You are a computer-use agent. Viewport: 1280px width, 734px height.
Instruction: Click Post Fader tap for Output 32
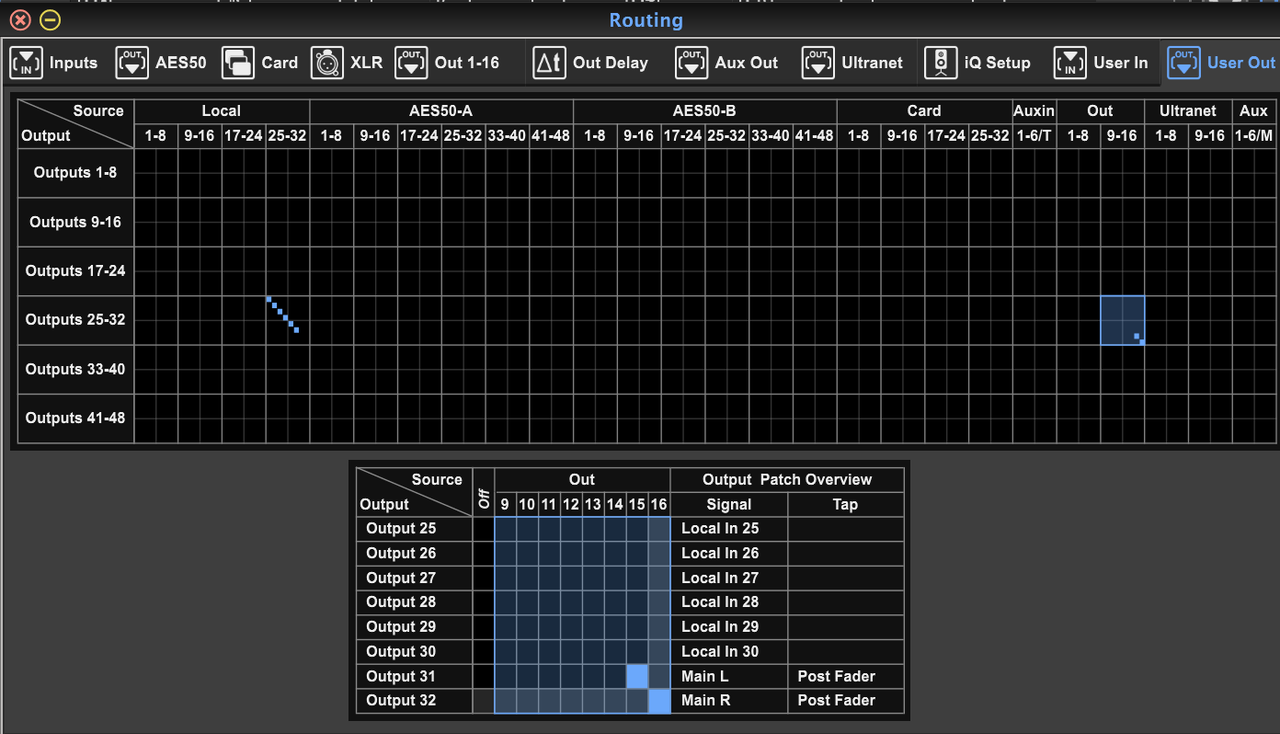coord(846,701)
